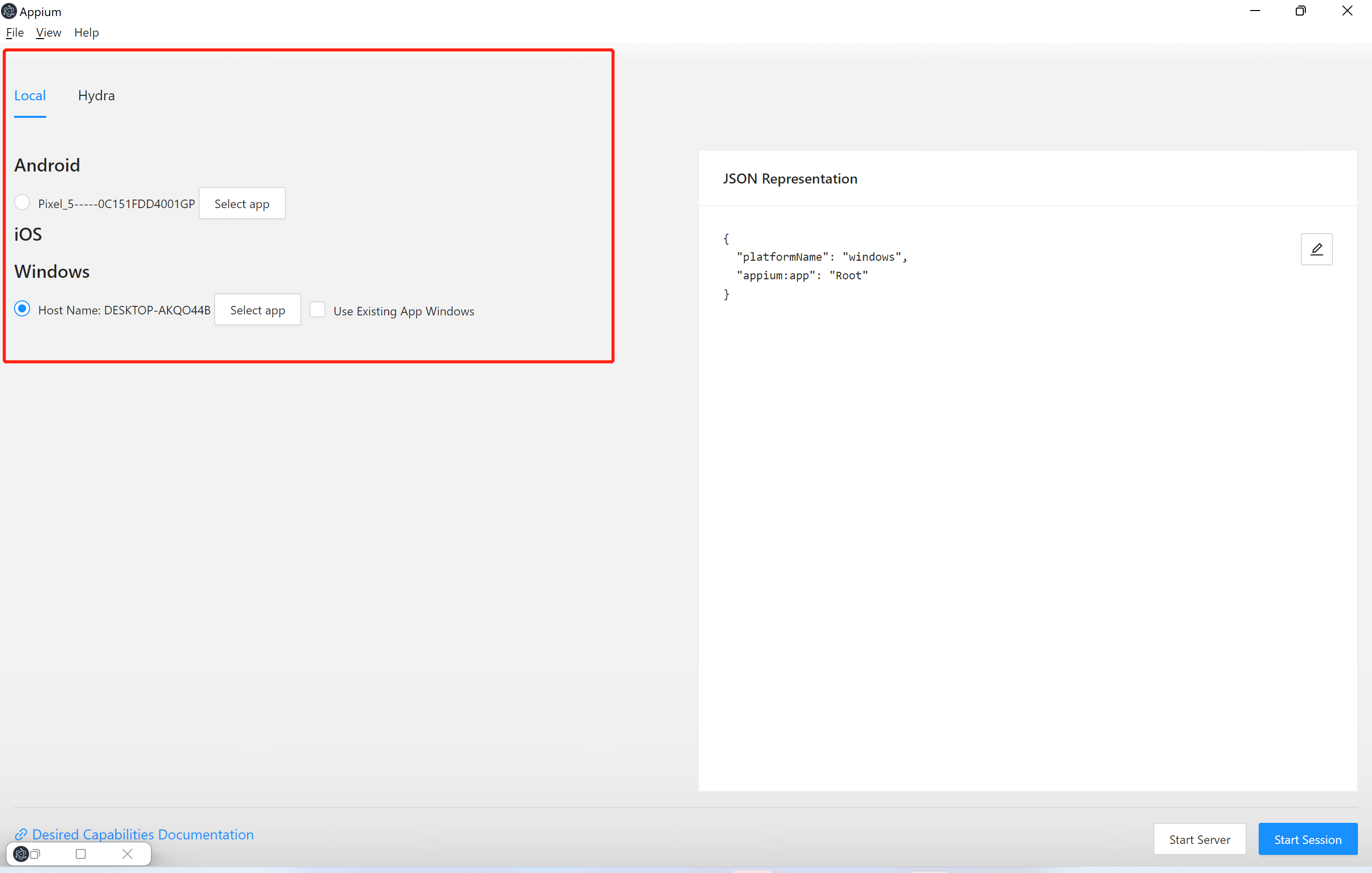Click the square maximize icon in the floating window

coord(81,853)
